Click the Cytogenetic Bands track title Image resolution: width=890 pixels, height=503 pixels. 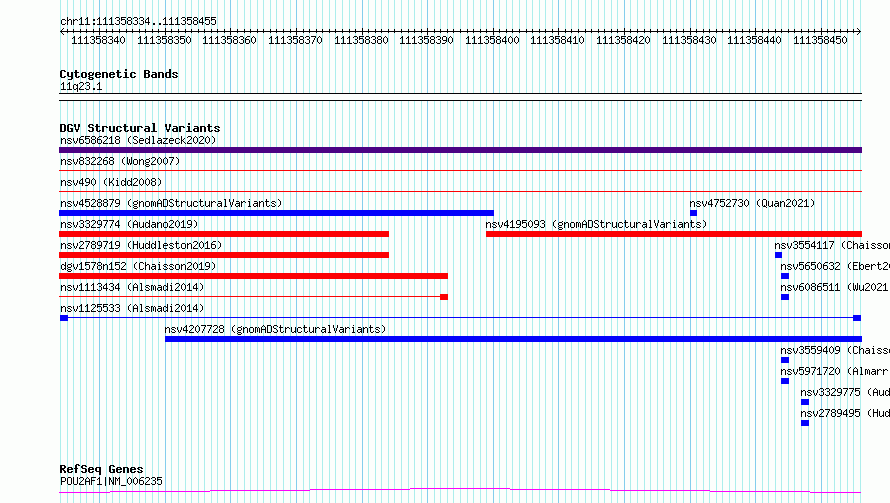tap(119, 74)
